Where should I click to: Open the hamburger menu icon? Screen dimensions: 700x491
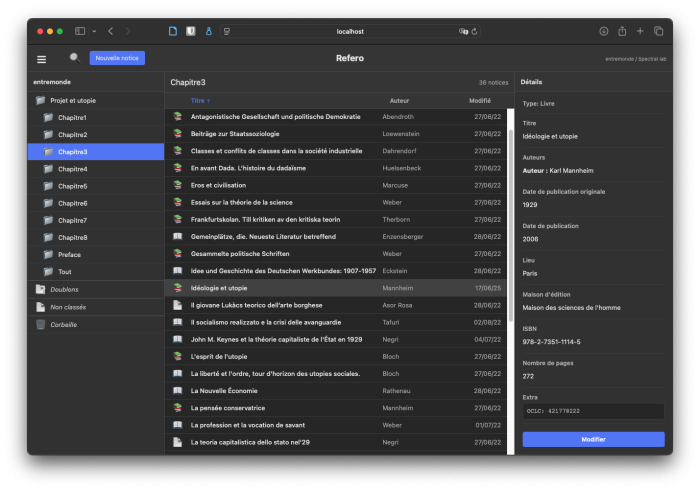(41, 59)
